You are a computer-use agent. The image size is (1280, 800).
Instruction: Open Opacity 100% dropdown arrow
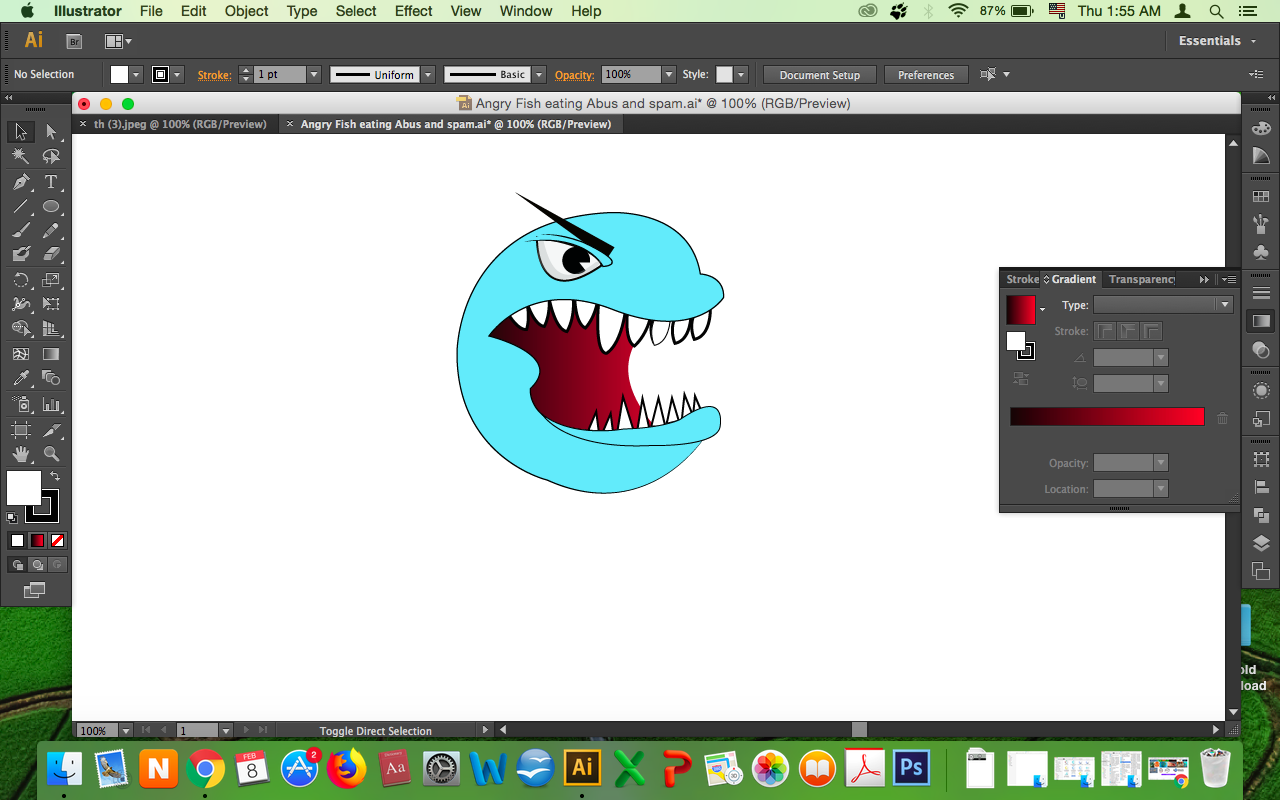[668, 75]
